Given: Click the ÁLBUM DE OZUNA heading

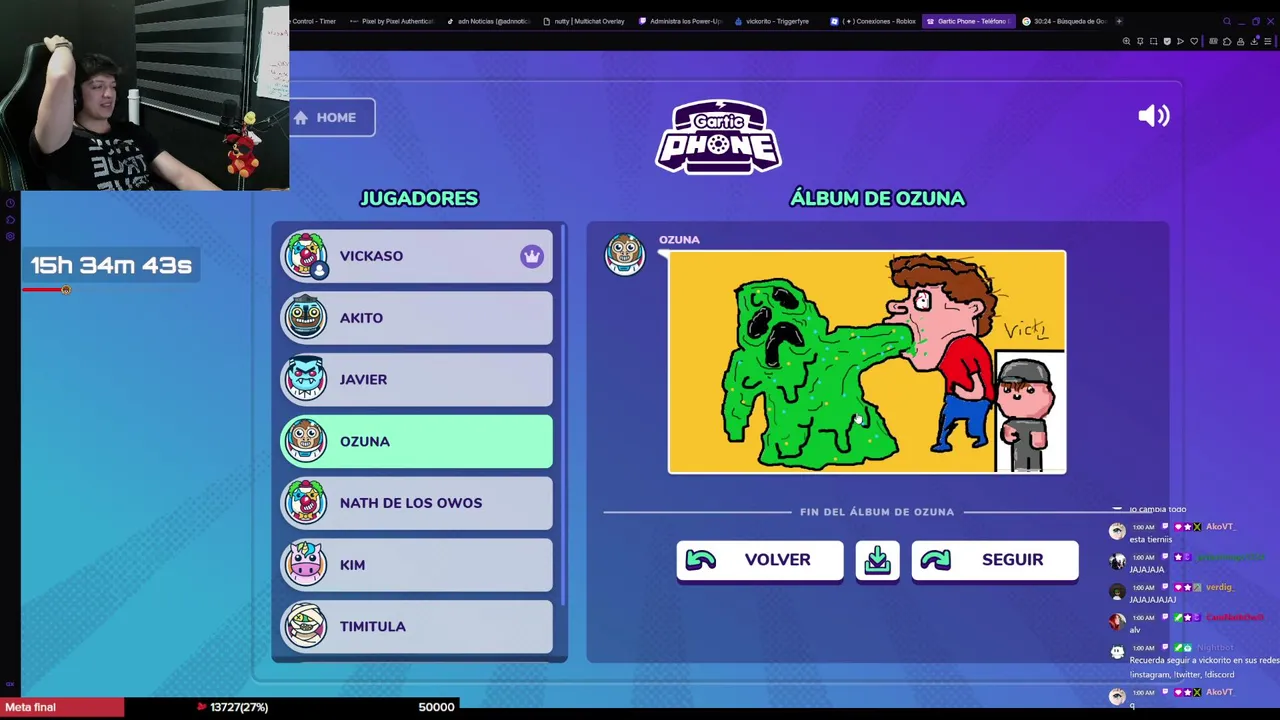Looking at the screenshot, I should click(877, 198).
